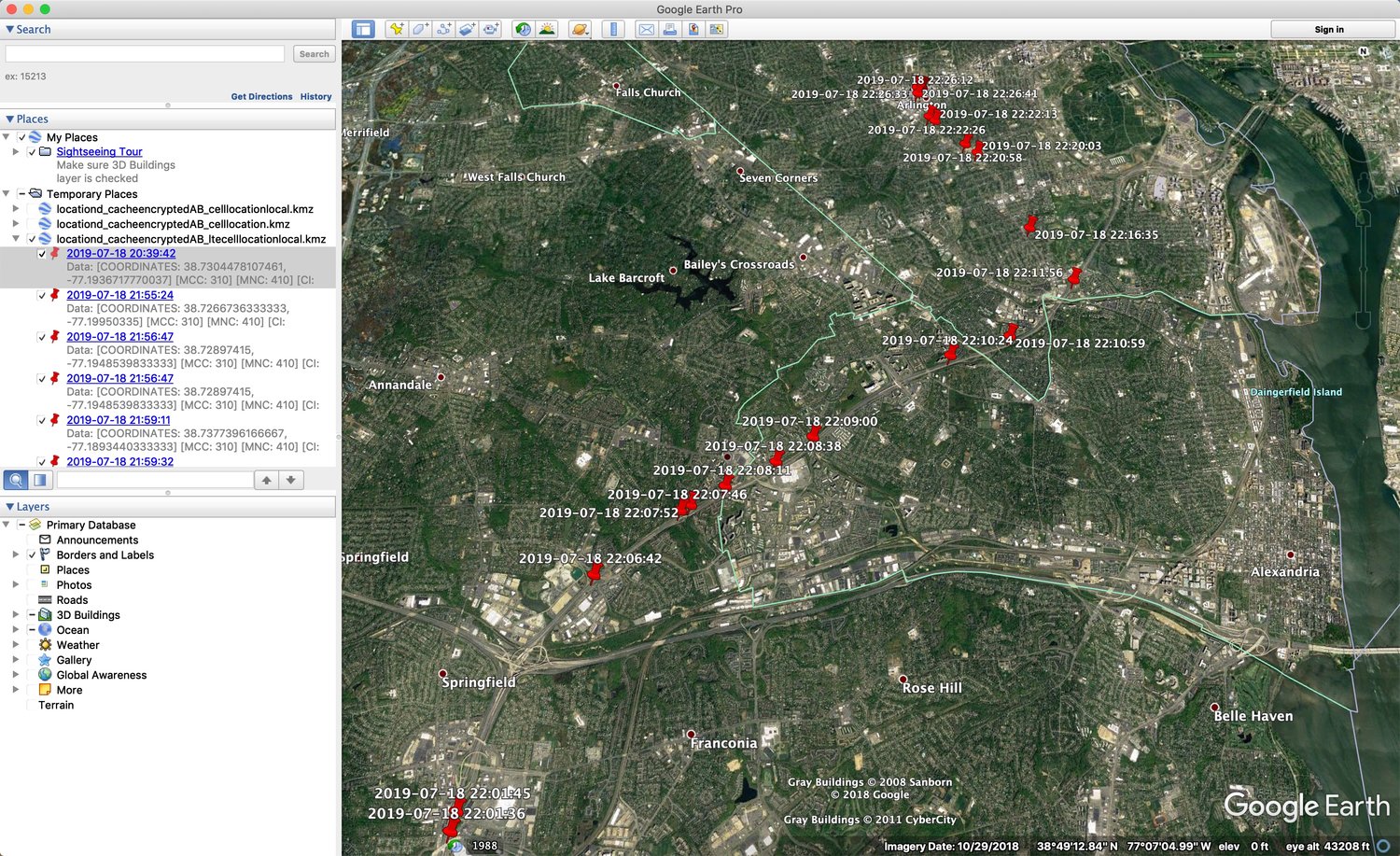Toggle the Ocean layer checkbox
The image size is (1400, 856).
[x=32, y=630]
